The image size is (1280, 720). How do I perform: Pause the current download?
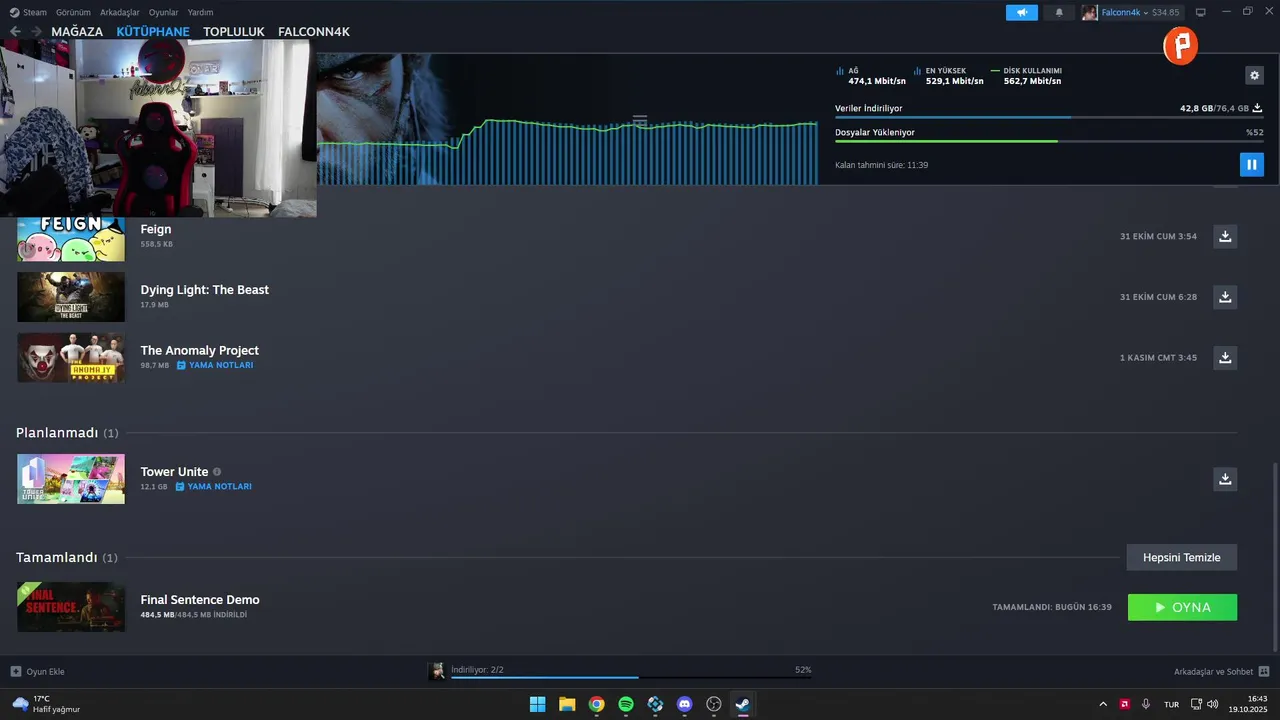pyautogui.click(x=1252, y=165)
